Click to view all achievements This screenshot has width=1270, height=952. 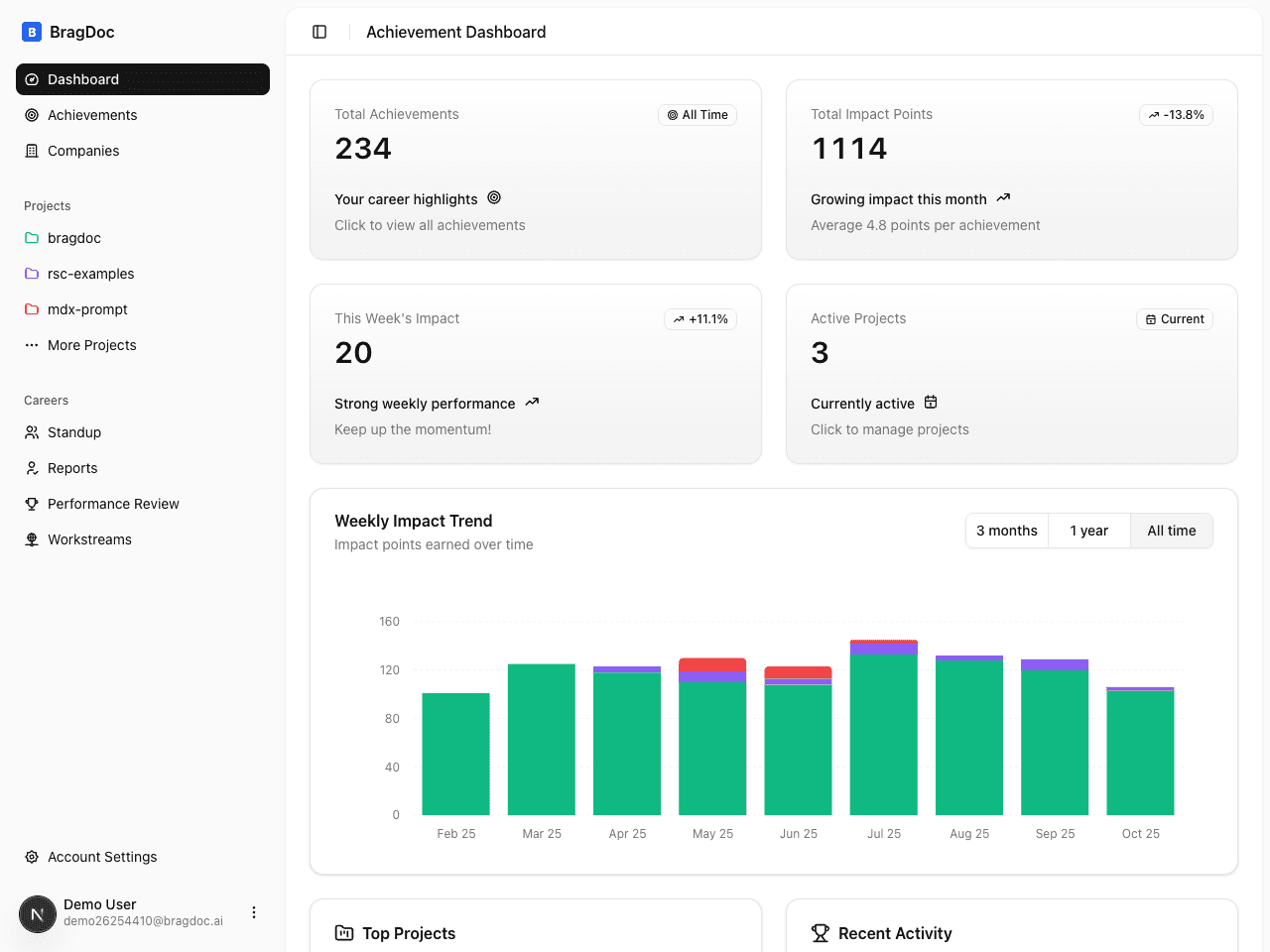pos(430,225)
